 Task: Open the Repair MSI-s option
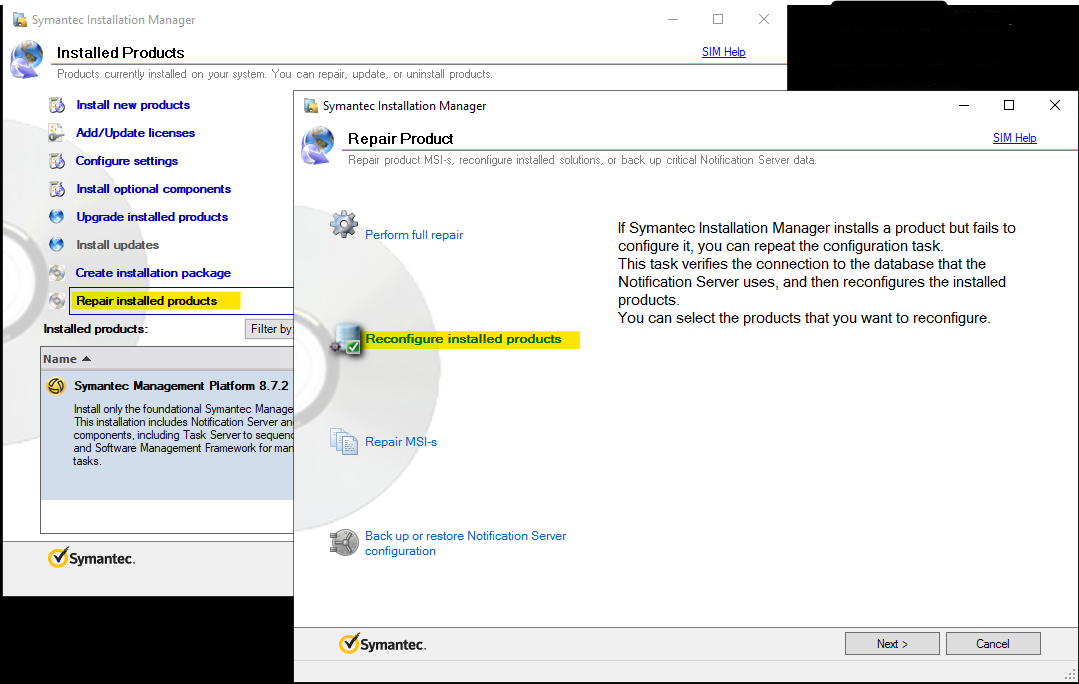click(x=400, y=442)
